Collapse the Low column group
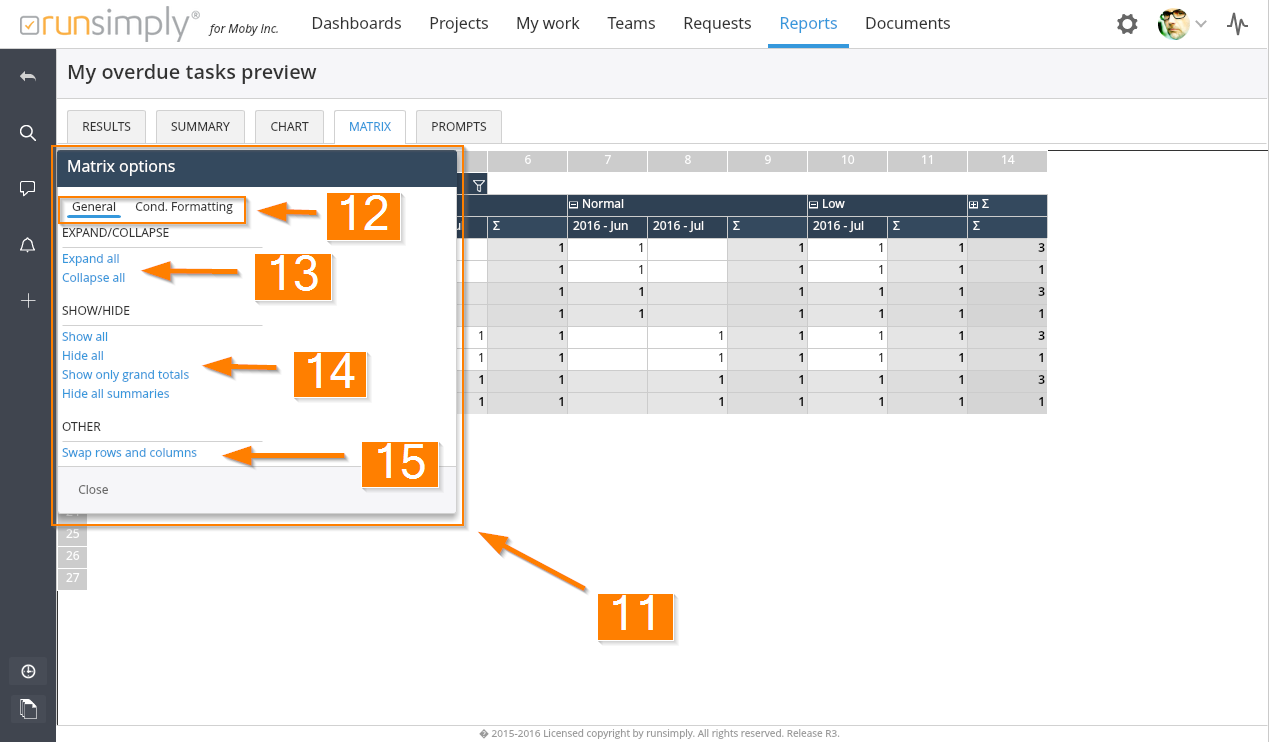Screen dimensions: 1269x742 tap(814, 204)
